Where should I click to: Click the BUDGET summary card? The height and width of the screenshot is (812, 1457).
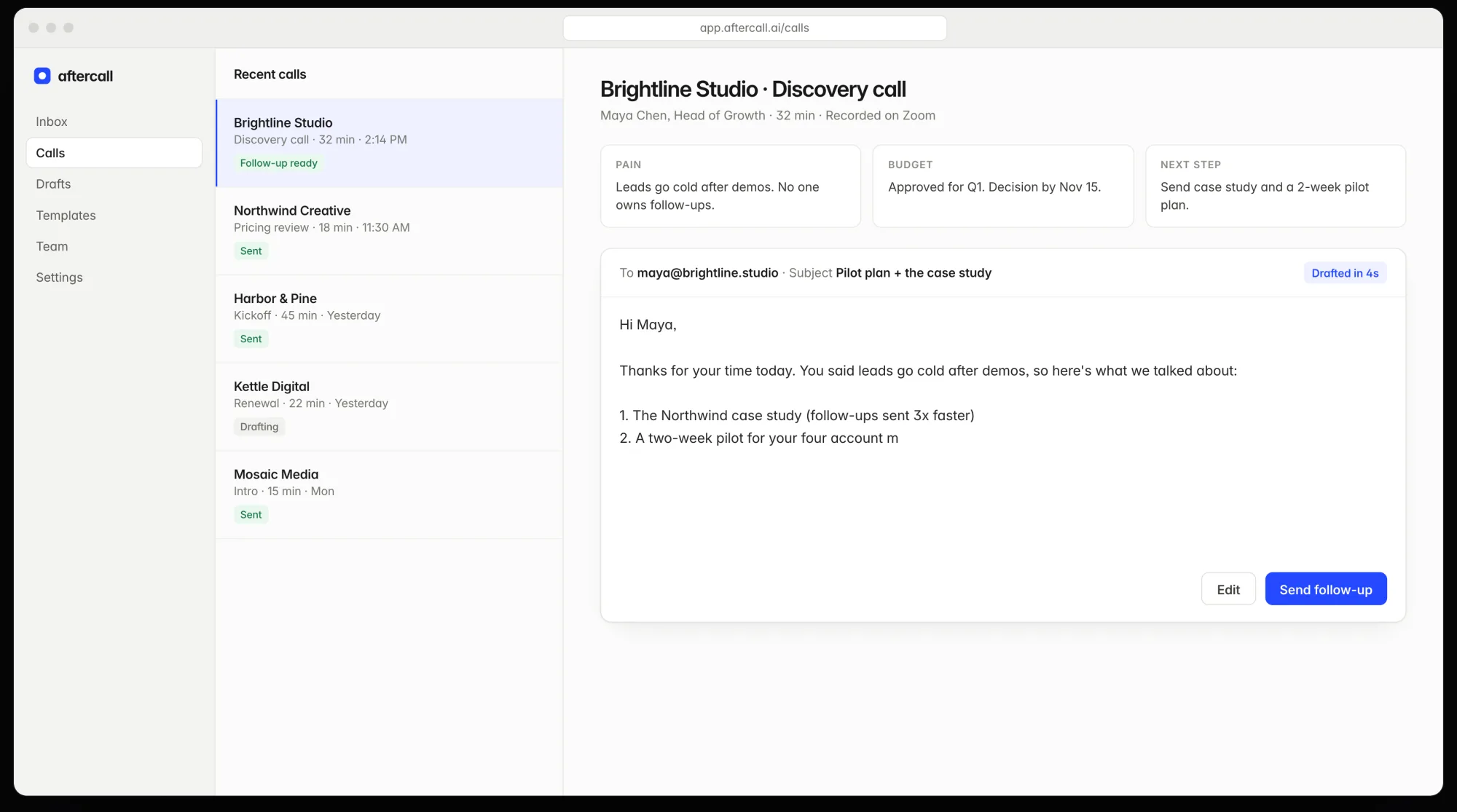(1003, 186)
